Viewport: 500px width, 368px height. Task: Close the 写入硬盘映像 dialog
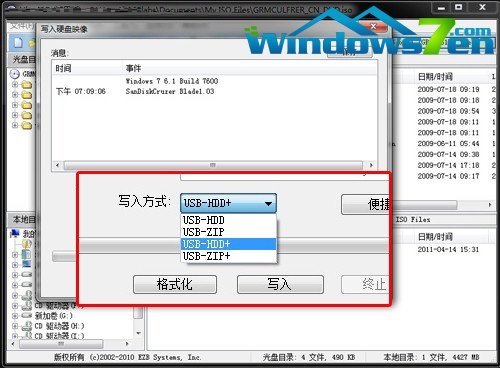pyautogui.click(x=373, y=27)
